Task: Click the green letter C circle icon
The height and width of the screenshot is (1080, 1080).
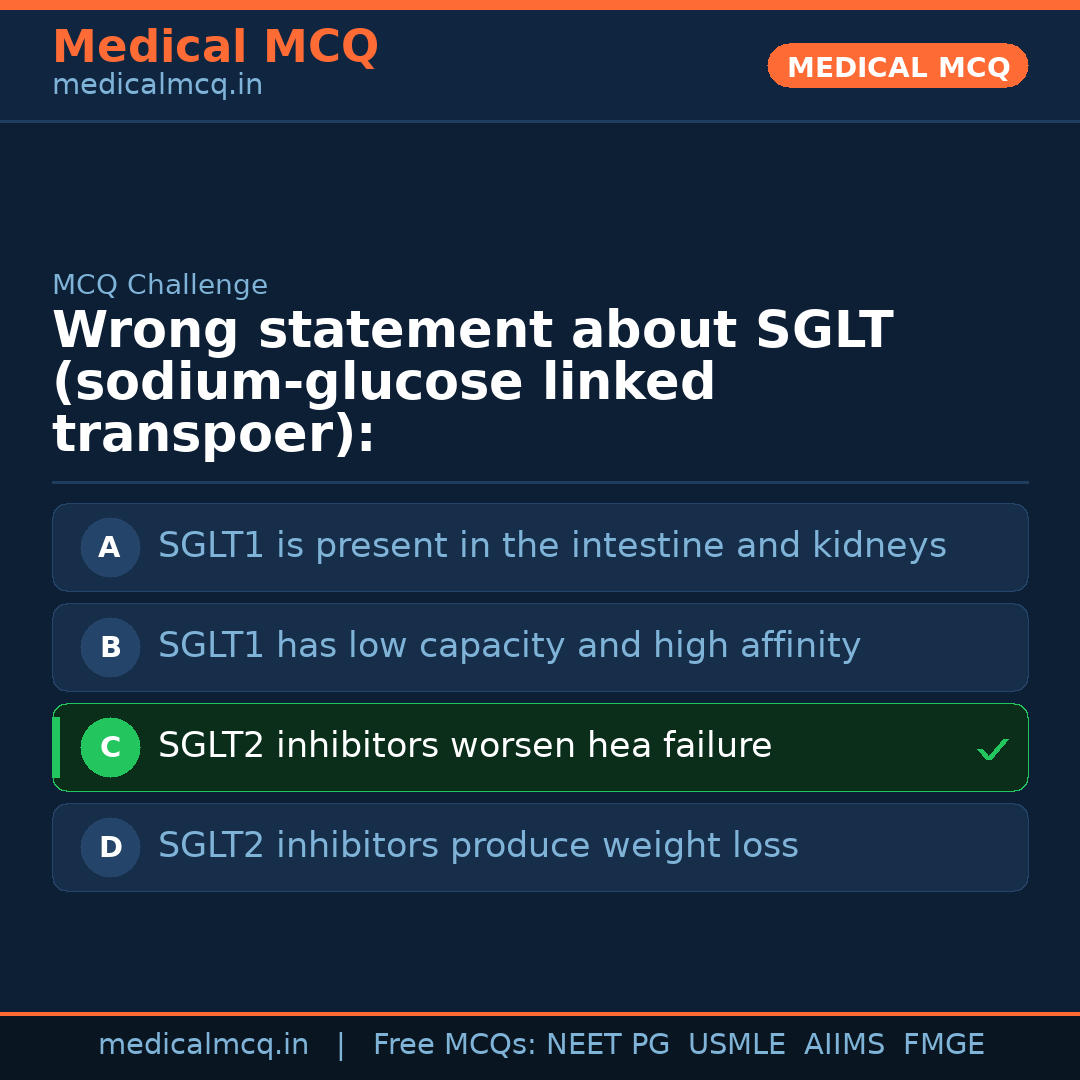Action: pos(110,747)
